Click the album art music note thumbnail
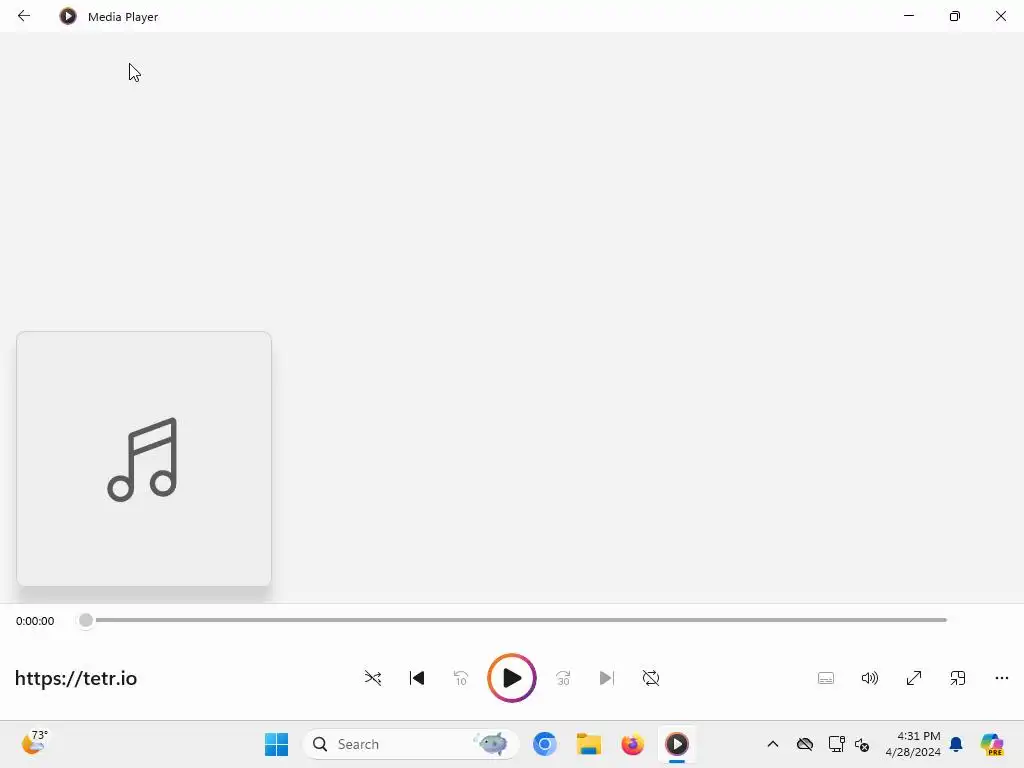1024x768 pixels. tap(144, 458)
